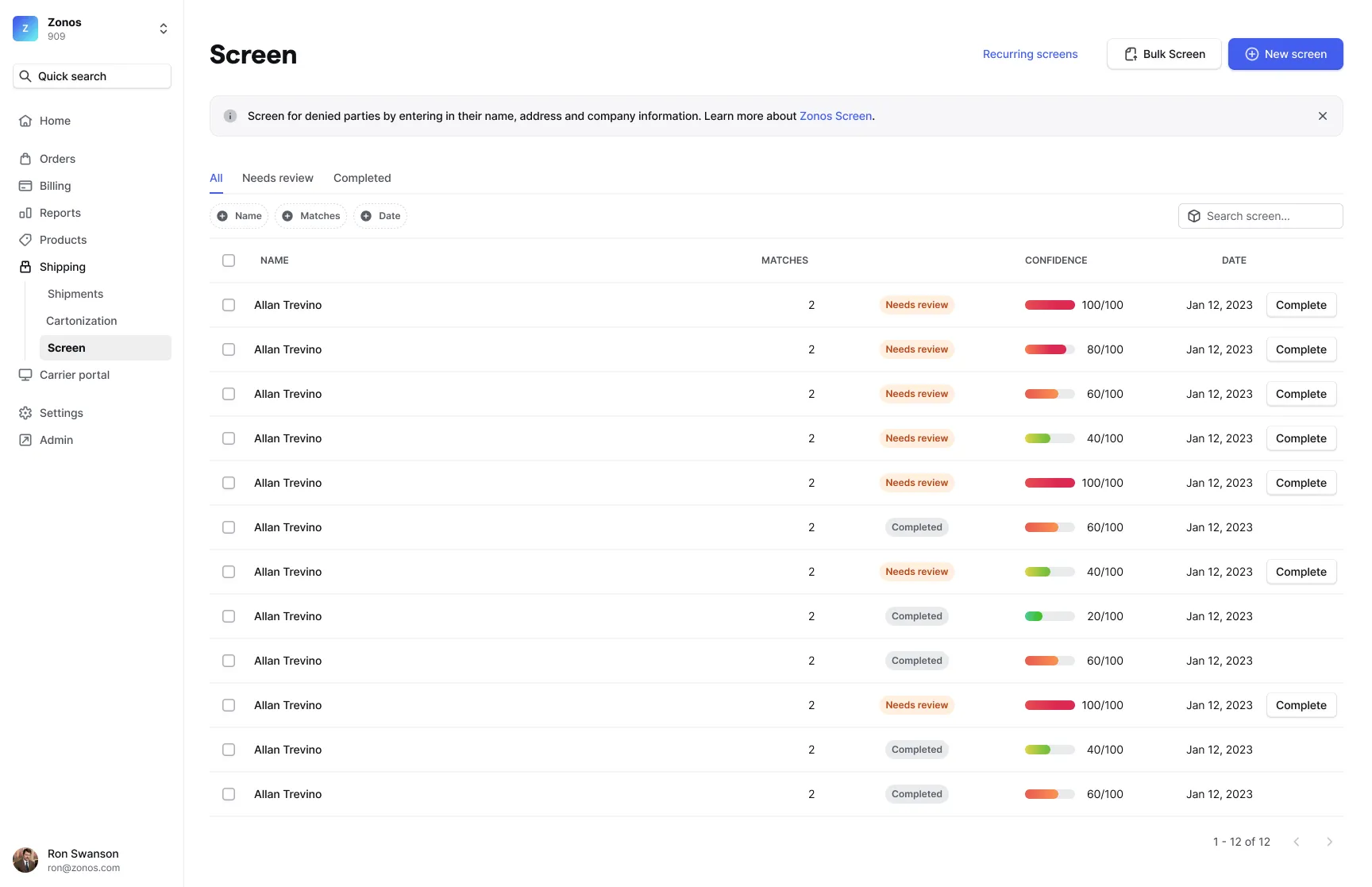
Task: Toggle the select-all checkbox in header
Action: coord(229,260)
